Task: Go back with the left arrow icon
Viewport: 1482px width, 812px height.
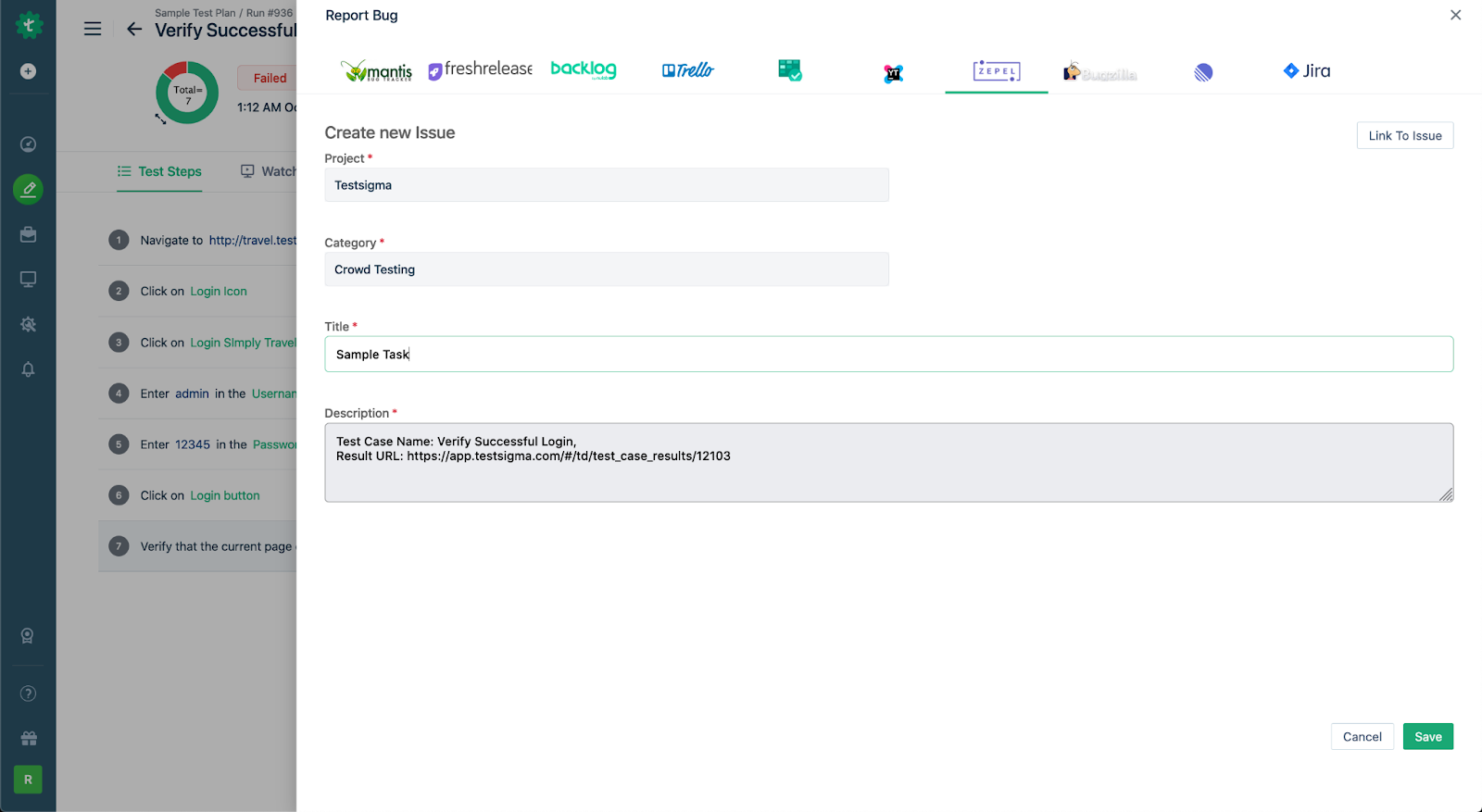Action: pos(134,29)
